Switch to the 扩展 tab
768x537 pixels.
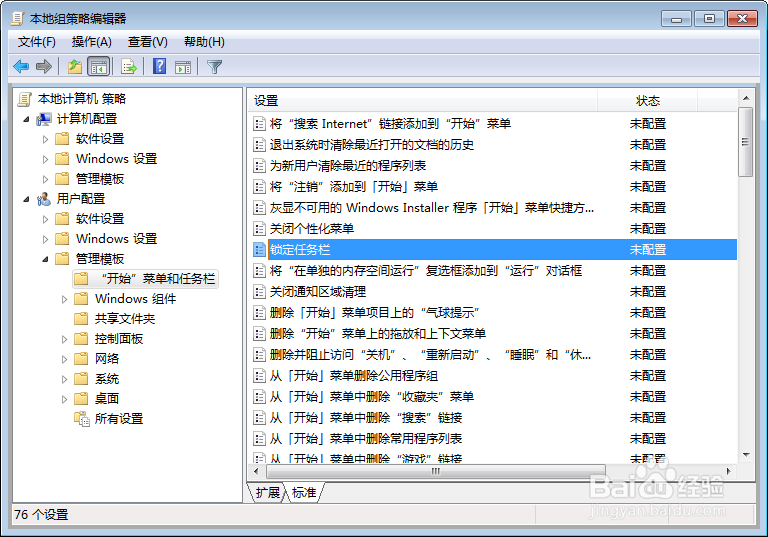coord(267,492)
